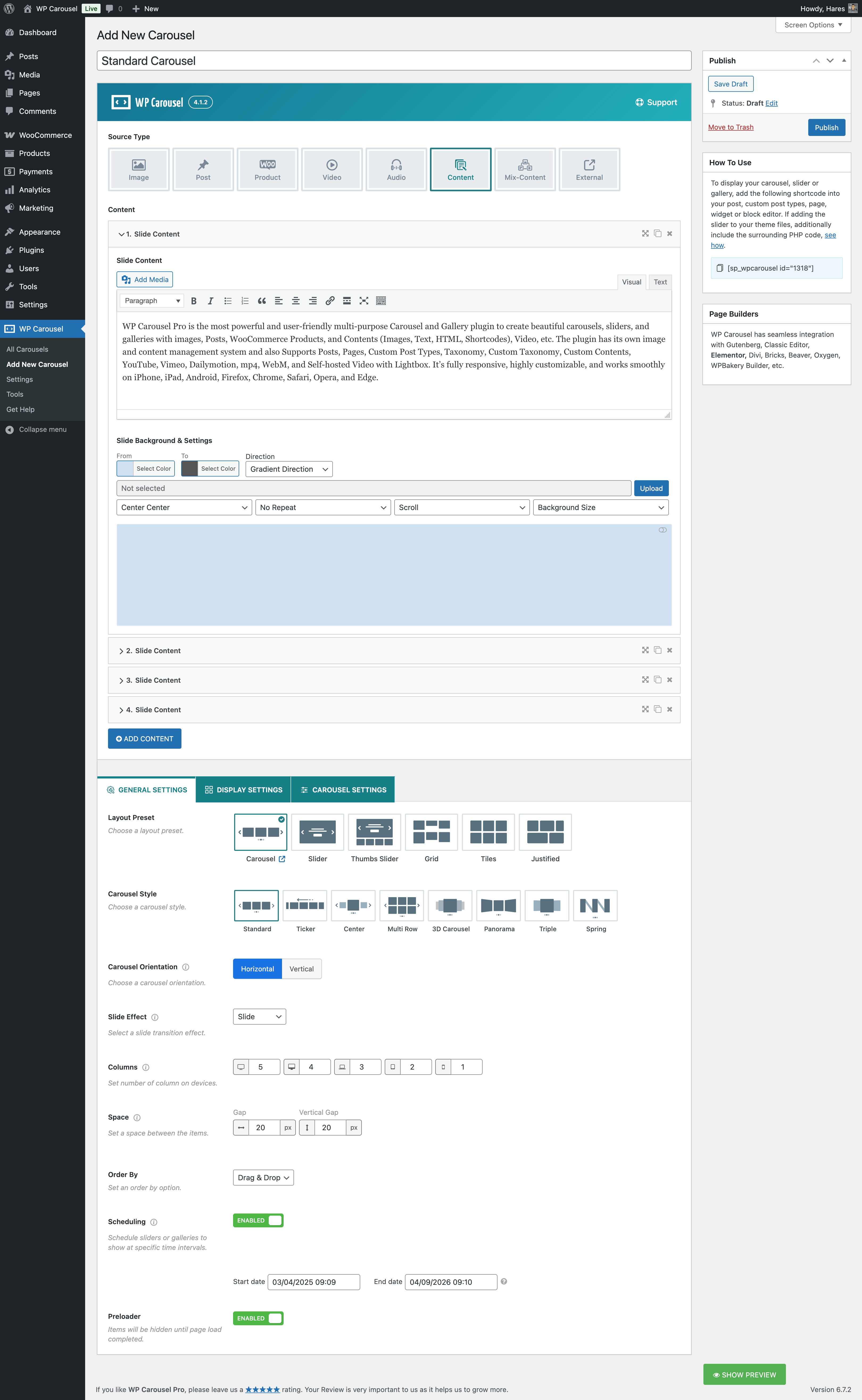Viewport: 862px width, 1400px height.
Task: Select the WooCommerce Product source type
Action: (267, 169)
